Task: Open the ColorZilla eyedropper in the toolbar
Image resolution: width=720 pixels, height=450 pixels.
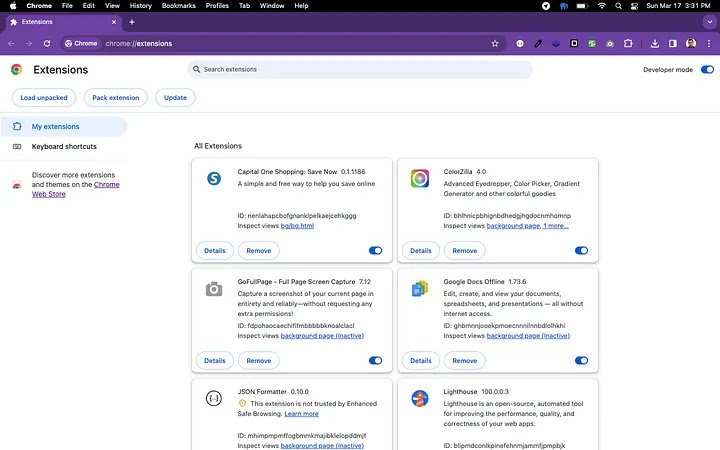Action: coord(538,44)
